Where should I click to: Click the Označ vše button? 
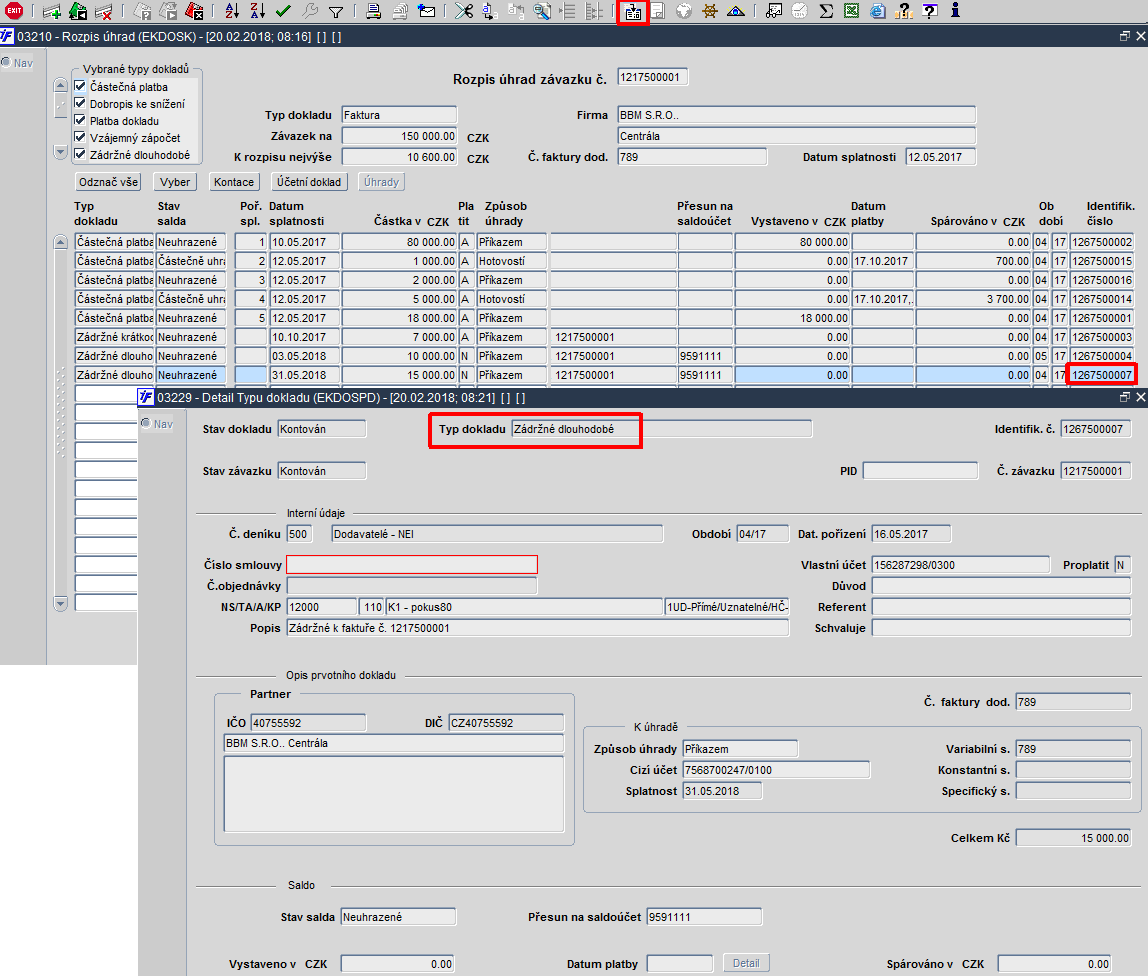tap(109, 182)
